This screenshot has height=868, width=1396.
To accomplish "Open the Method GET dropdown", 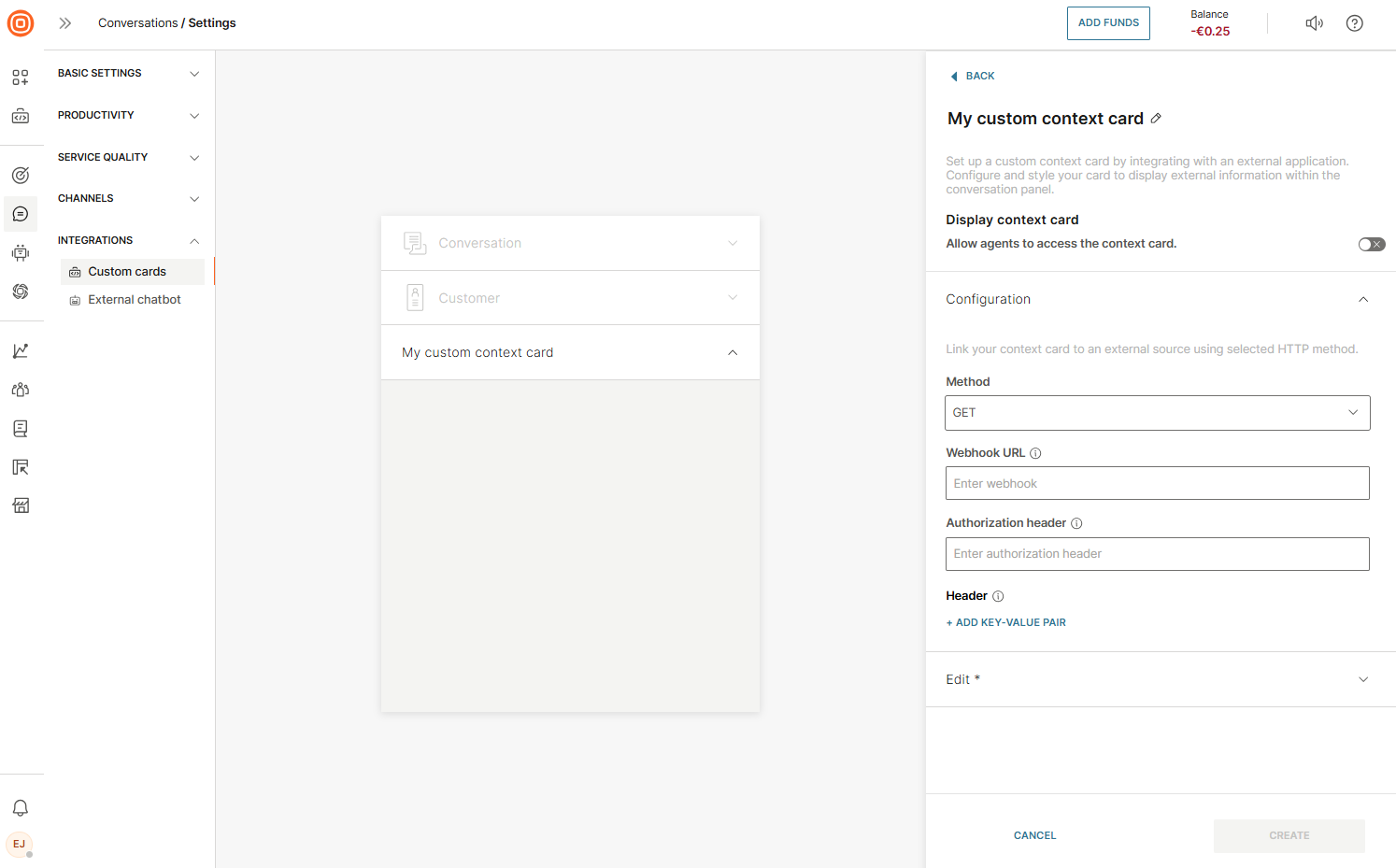I will tap(1157, 413).
